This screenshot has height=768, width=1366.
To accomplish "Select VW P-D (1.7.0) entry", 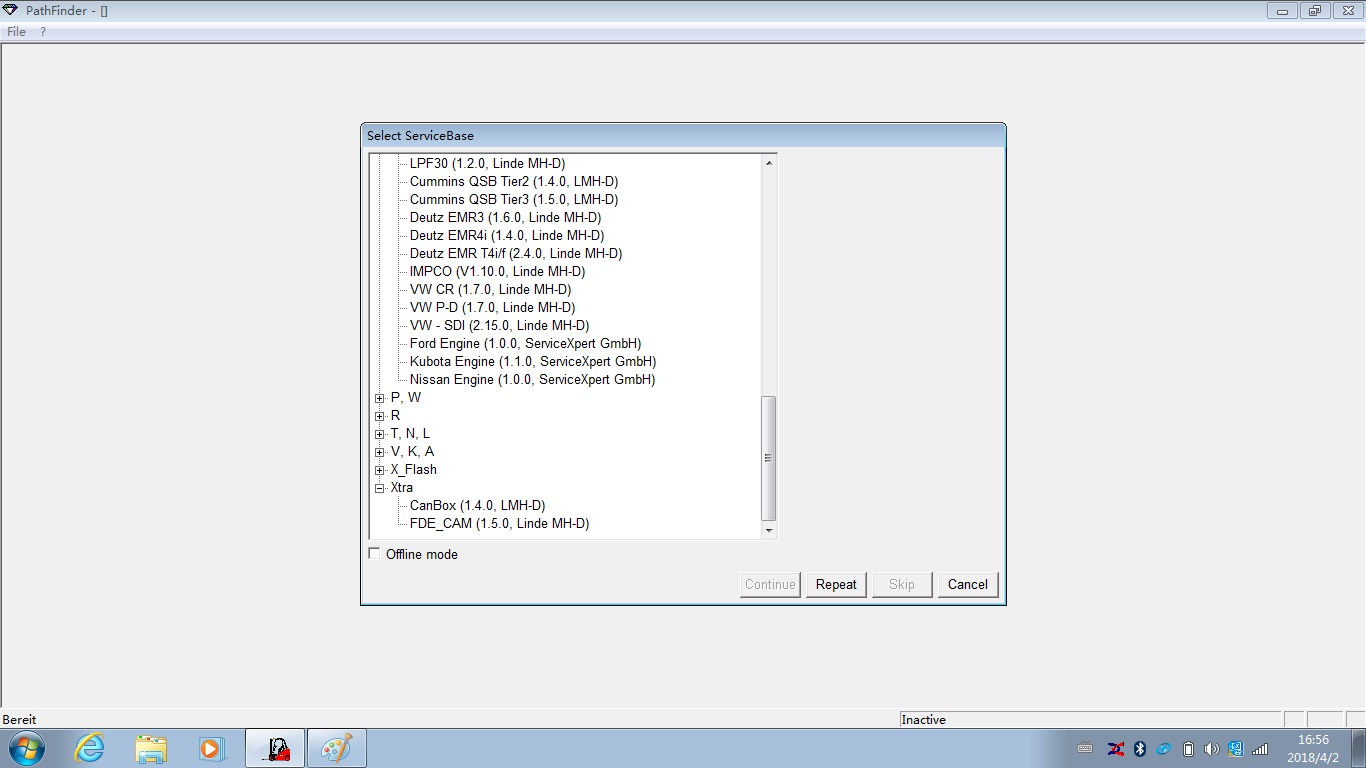I will (x=492, y=307).
